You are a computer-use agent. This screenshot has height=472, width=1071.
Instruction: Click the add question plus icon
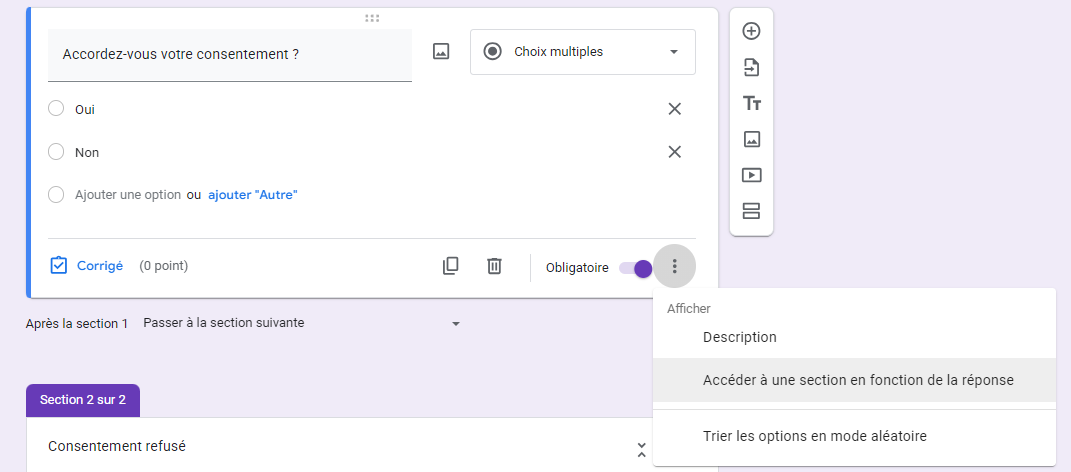click(751, 31)
